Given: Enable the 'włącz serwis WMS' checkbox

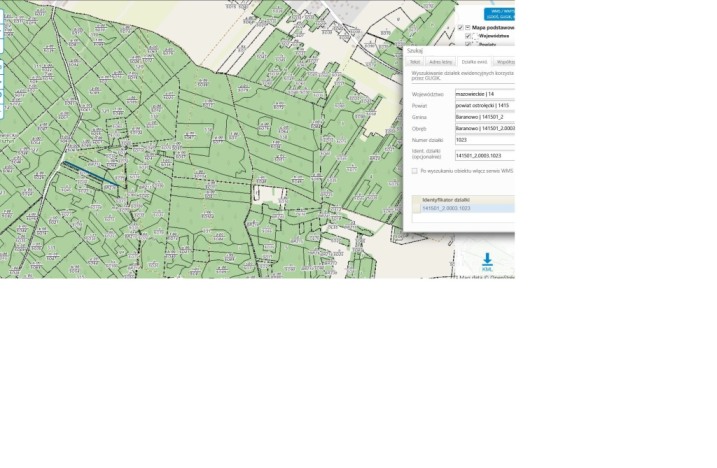Looking at the screenshot, I should click(x=414, y=171).
